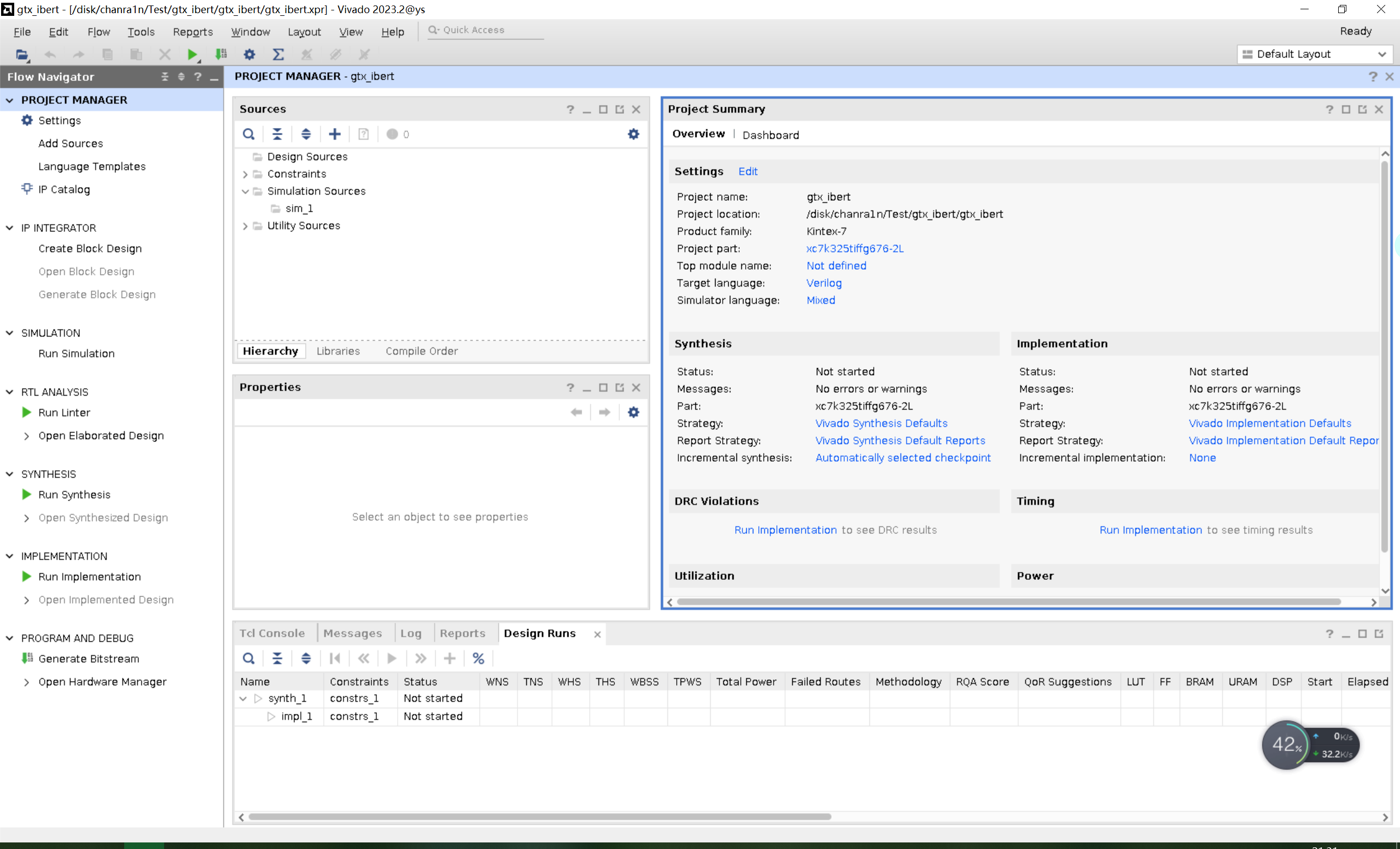The image size is (1400, 849).
Task: Click Add Sources plus icon in Sources panel
Action: click(x=335, y=134)
